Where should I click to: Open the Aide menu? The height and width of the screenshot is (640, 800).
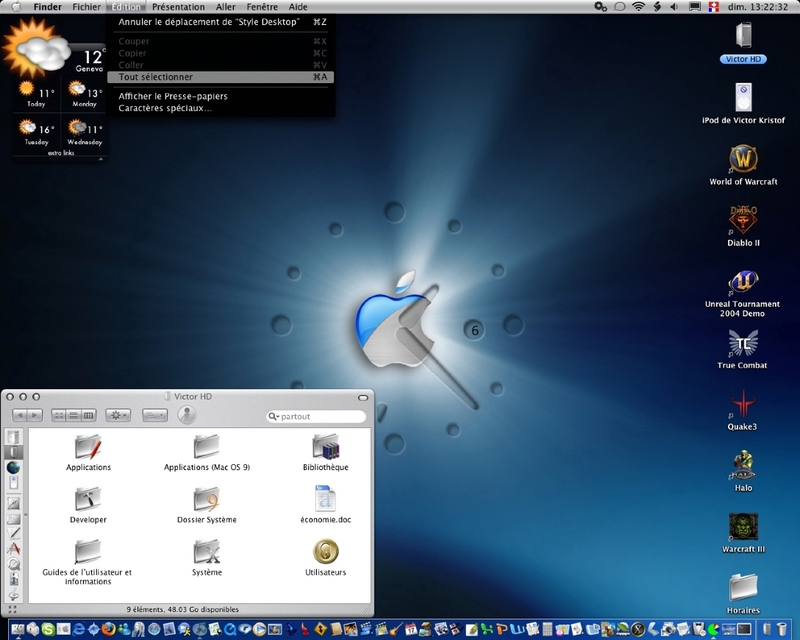click(x=298, y=7)
